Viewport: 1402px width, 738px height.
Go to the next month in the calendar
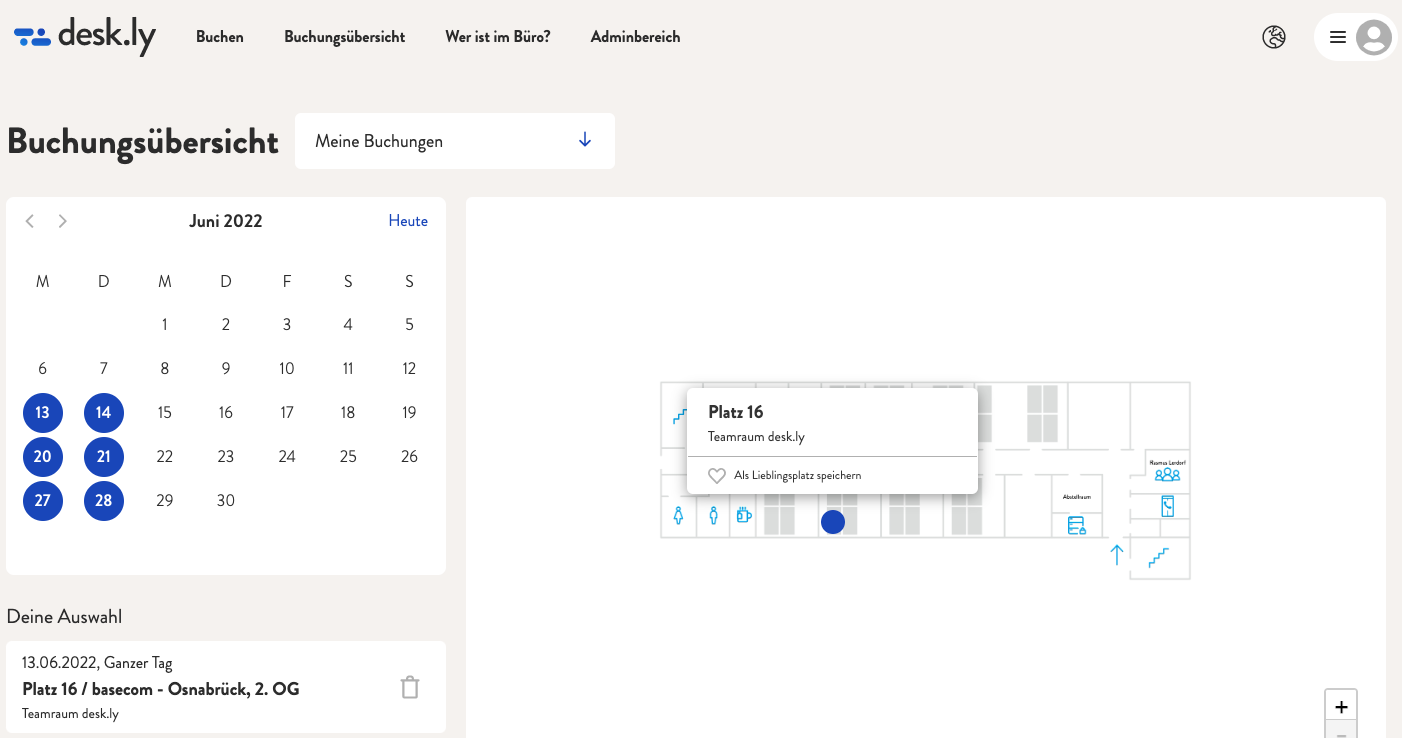(62, 221)
